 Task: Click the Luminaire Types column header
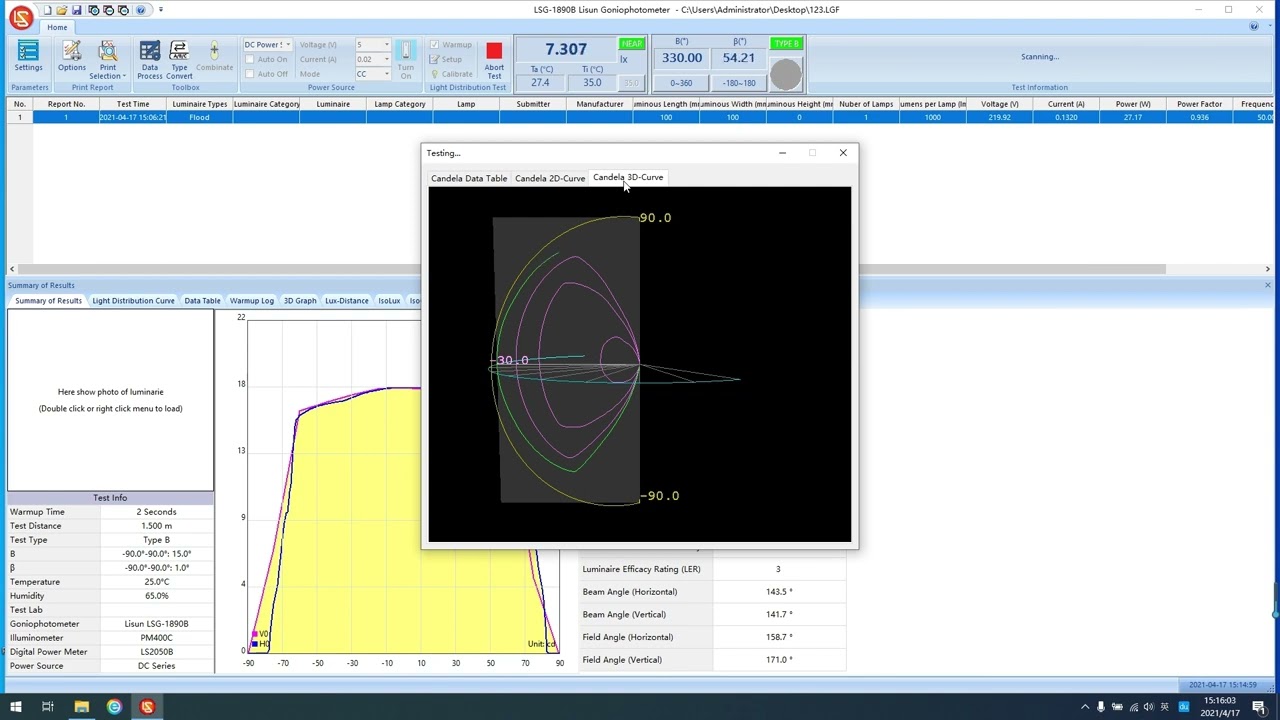199,104
